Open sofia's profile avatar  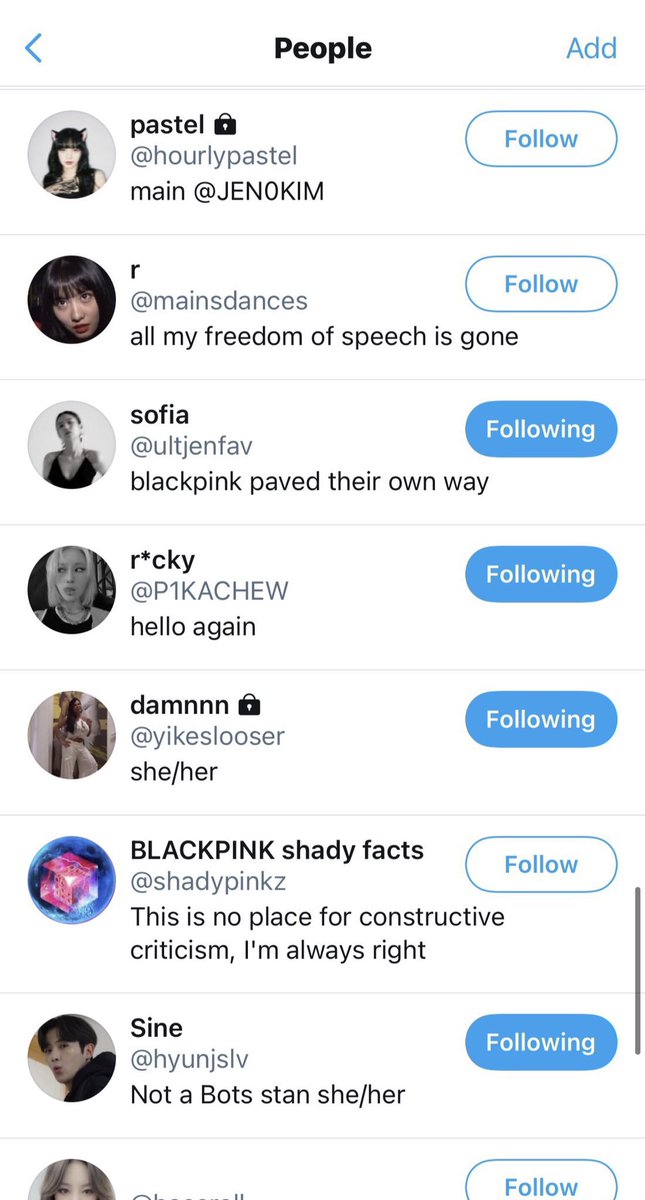72,445
